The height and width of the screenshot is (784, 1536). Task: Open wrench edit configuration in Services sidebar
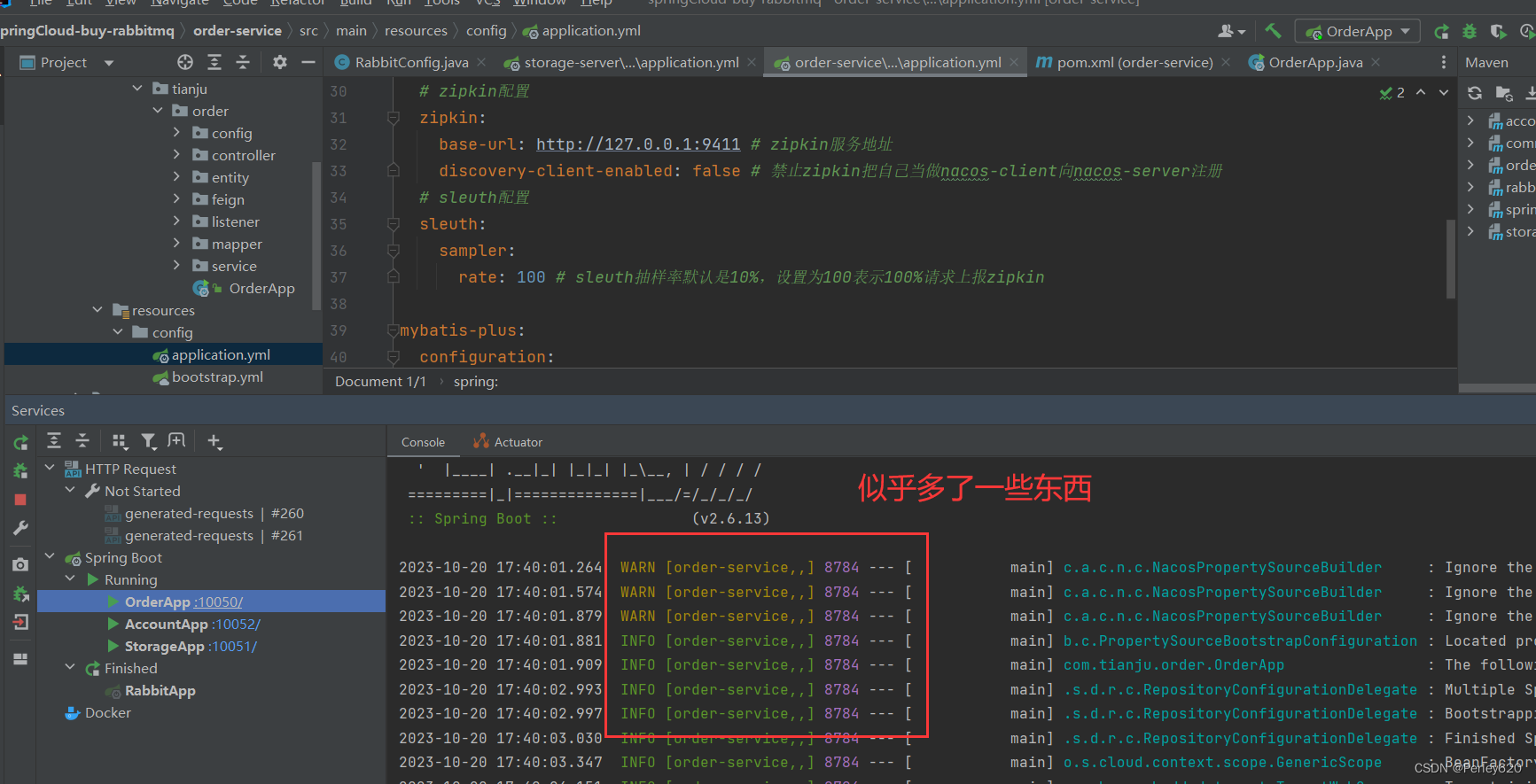click(x=20, y=528)
